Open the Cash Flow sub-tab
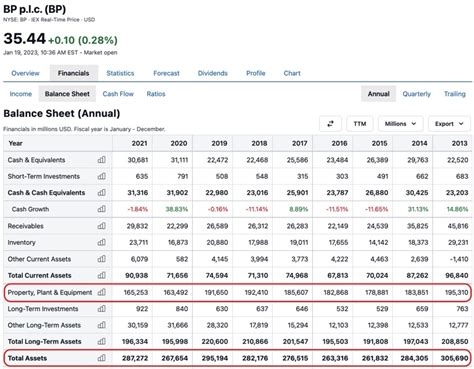Viewport: 474px width, 369px height. tap(118, 94)
